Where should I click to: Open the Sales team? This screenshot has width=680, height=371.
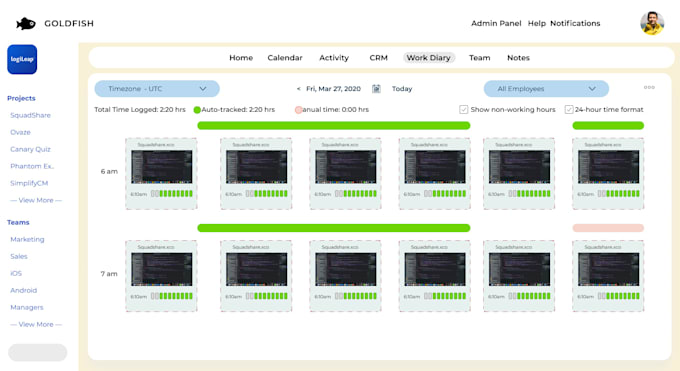click(19, 256)
